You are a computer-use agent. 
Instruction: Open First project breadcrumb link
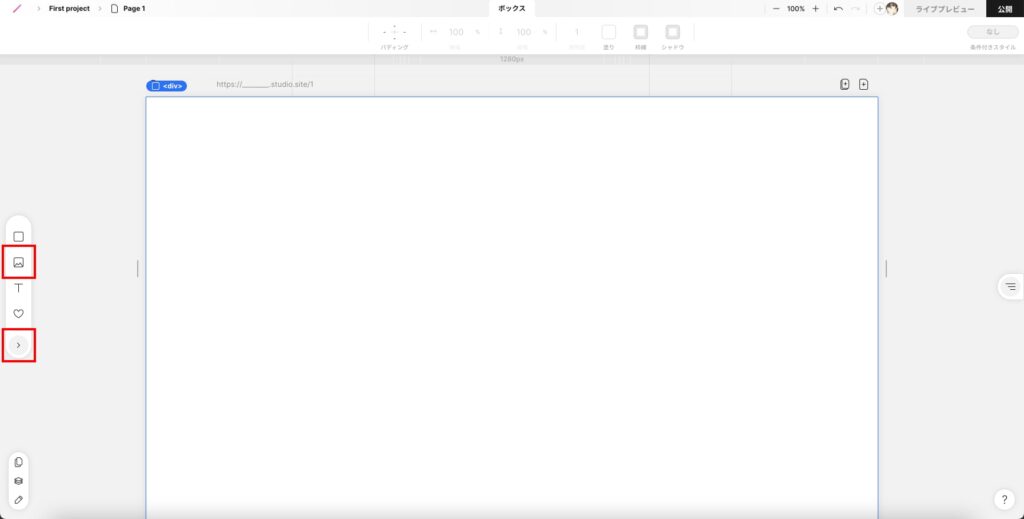click(69, 8)
